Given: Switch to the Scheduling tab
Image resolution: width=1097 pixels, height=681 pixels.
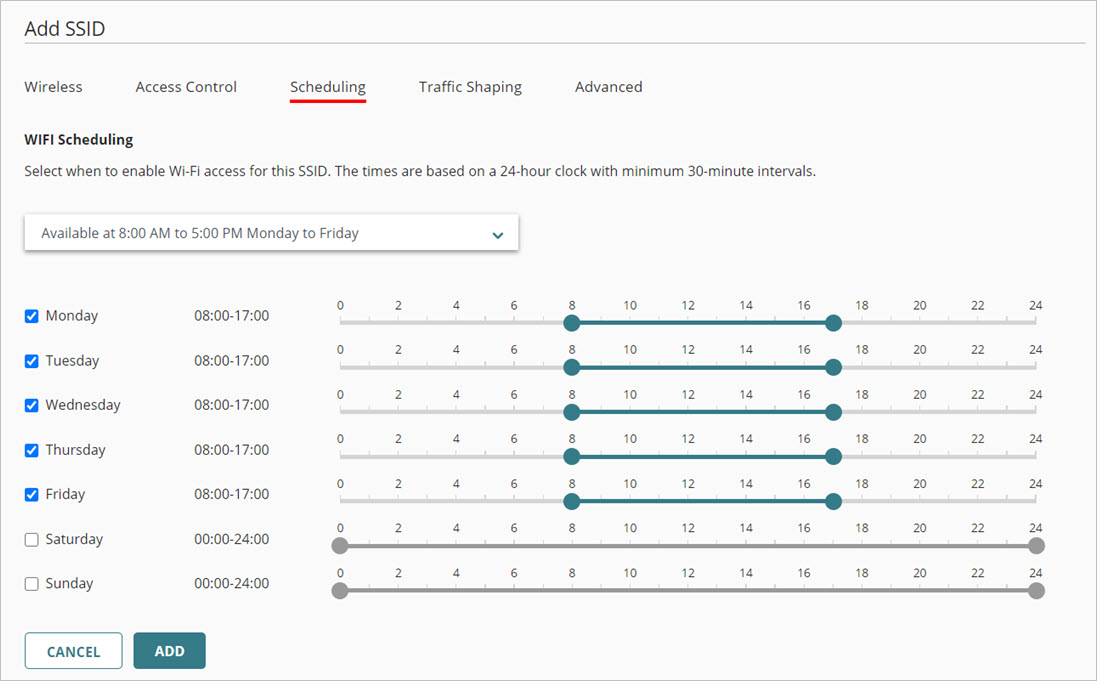Looking at the screenshot, I should pos(327,87).
